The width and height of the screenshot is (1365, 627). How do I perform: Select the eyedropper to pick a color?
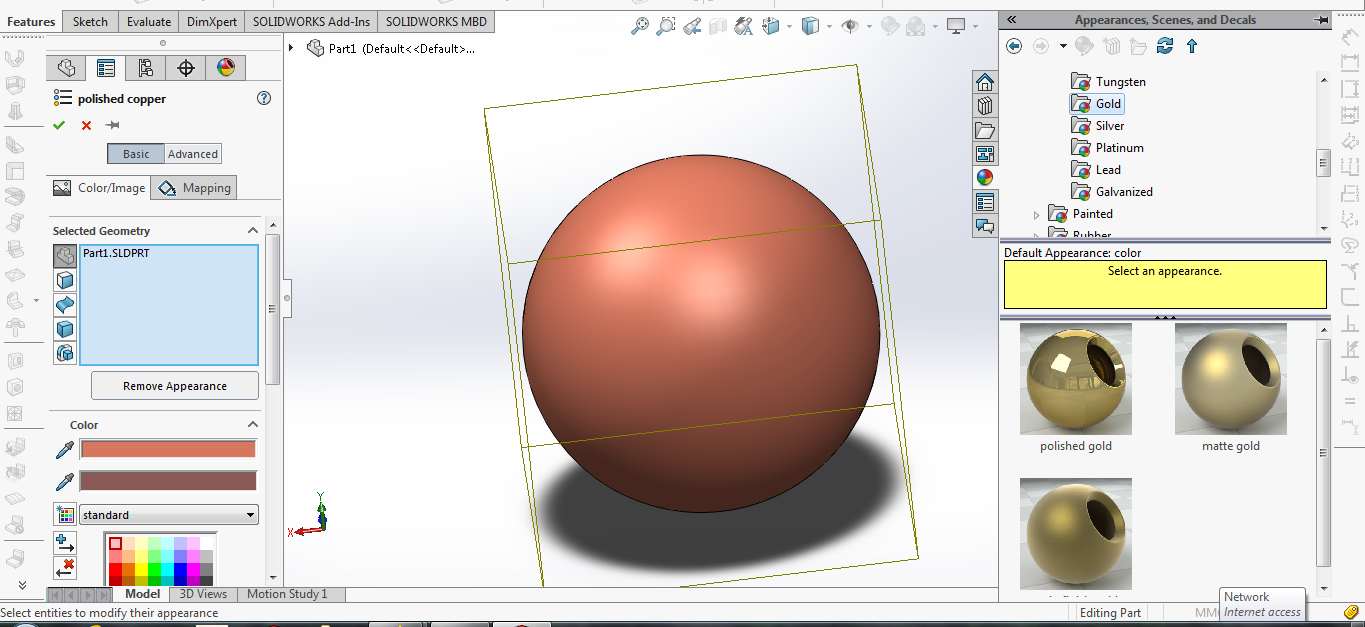coord(63,450)
